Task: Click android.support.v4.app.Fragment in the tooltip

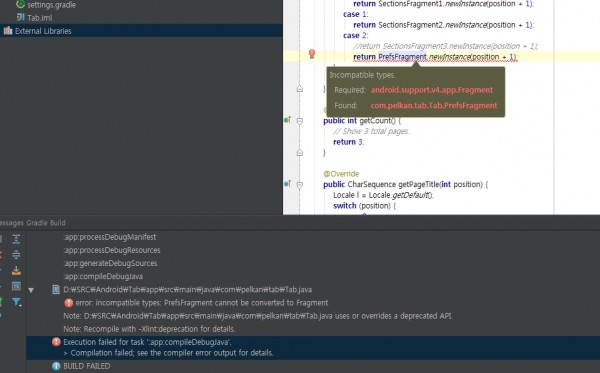Action: point(432,90)
